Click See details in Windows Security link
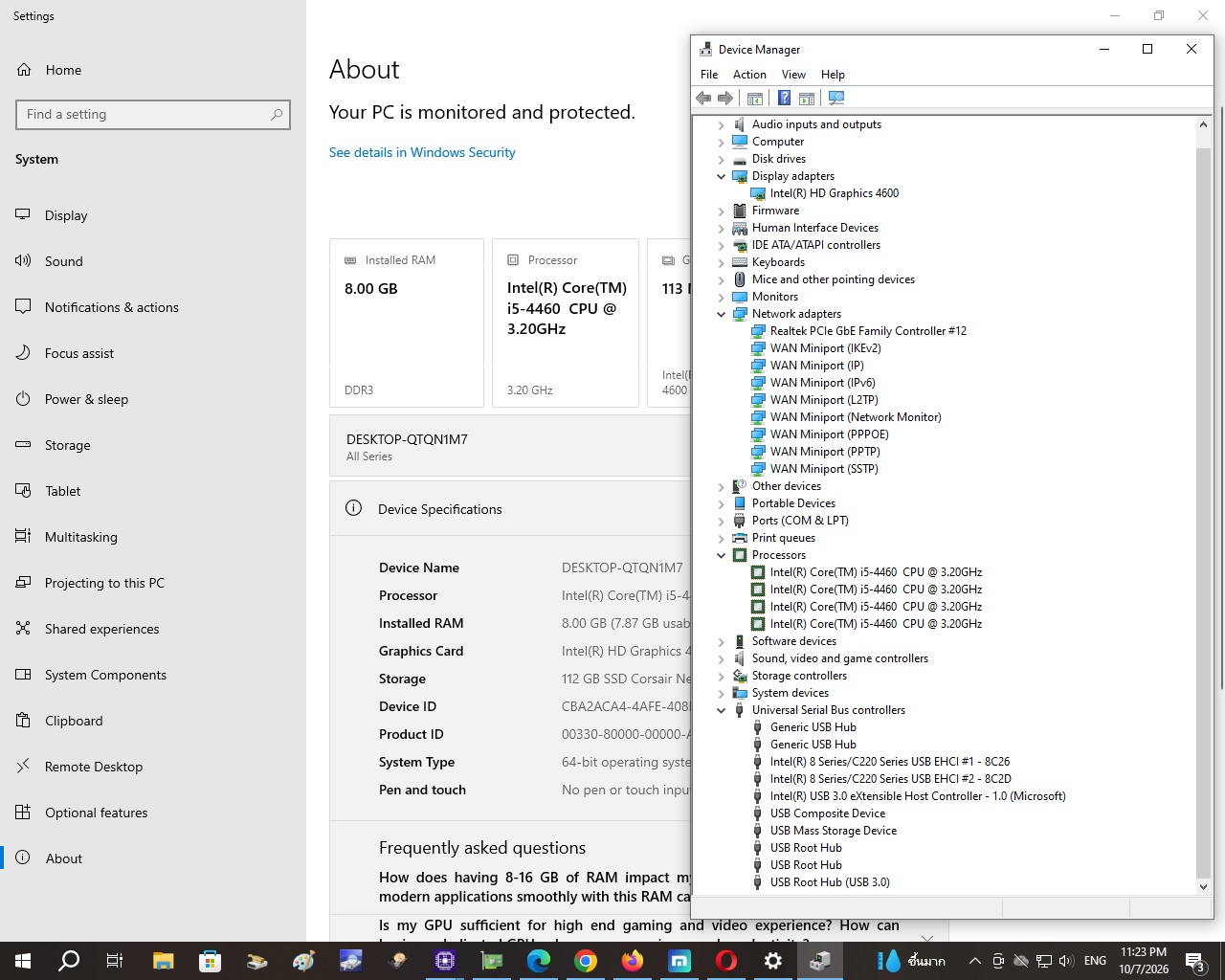 [422, 152]
